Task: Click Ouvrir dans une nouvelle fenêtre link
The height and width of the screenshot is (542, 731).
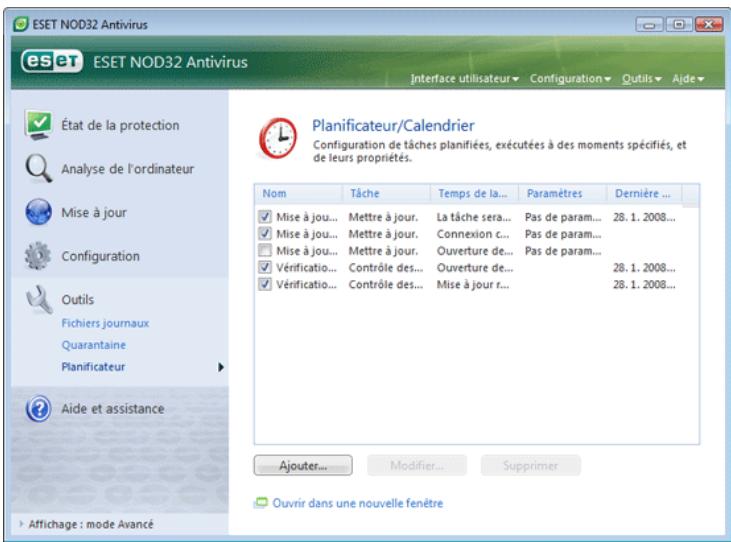Action: [x=358, y=503]
